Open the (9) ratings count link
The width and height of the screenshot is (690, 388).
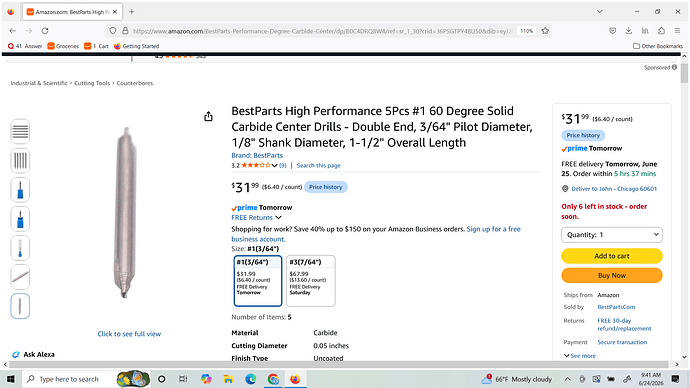coord(283,166)
